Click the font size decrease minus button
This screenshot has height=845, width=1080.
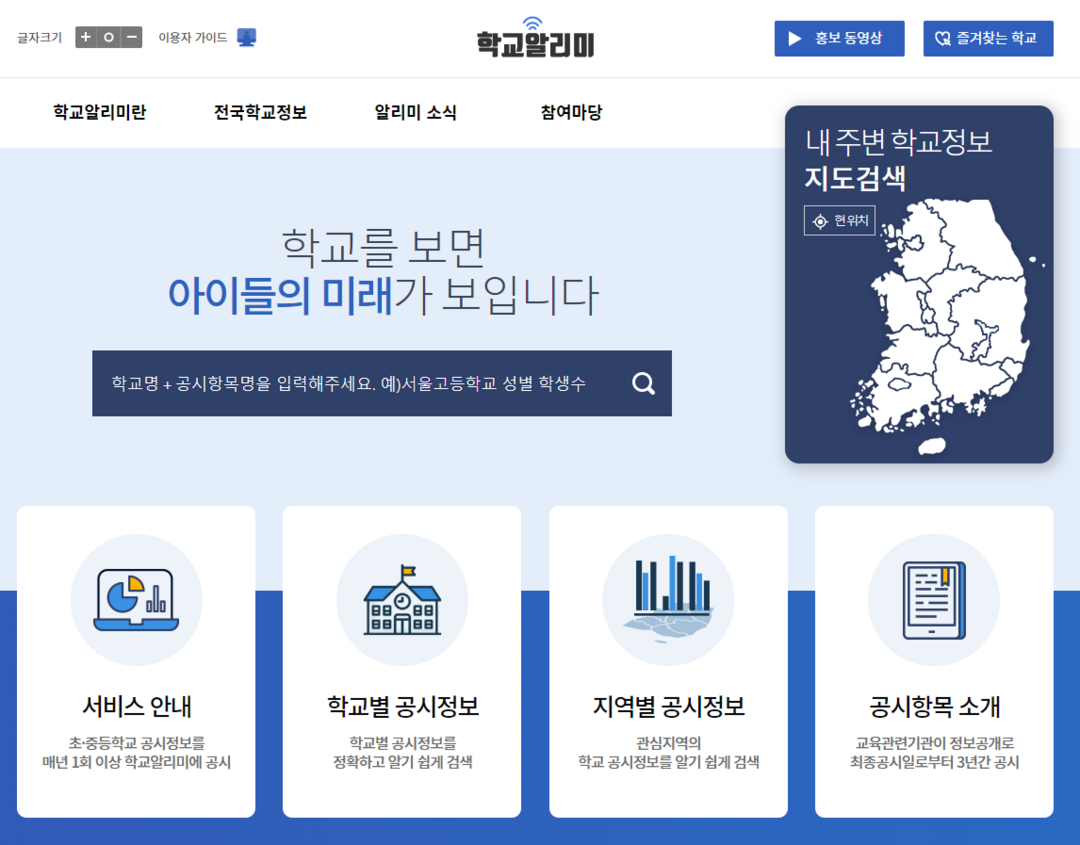tap(131, 38)
